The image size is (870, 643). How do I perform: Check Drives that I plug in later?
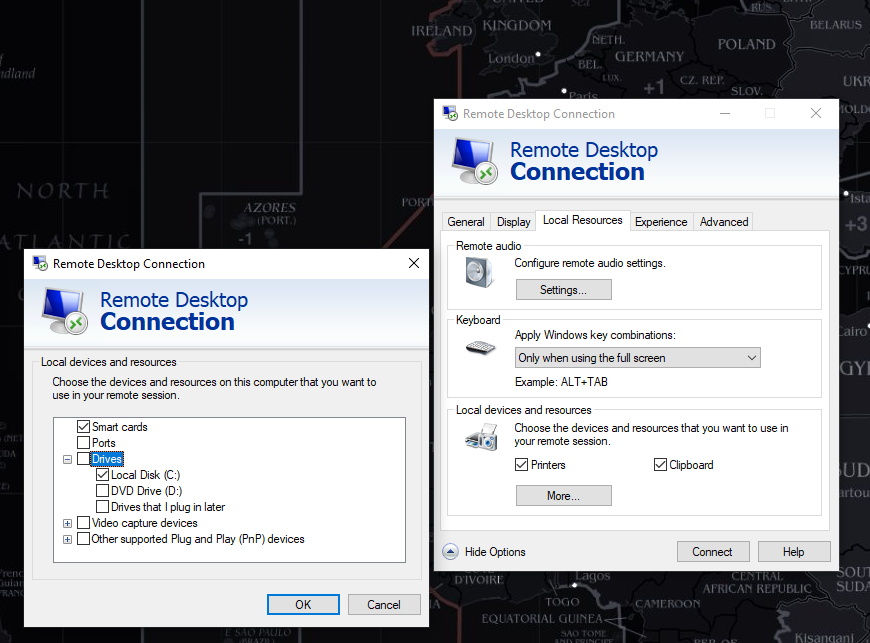pos(103,507)
